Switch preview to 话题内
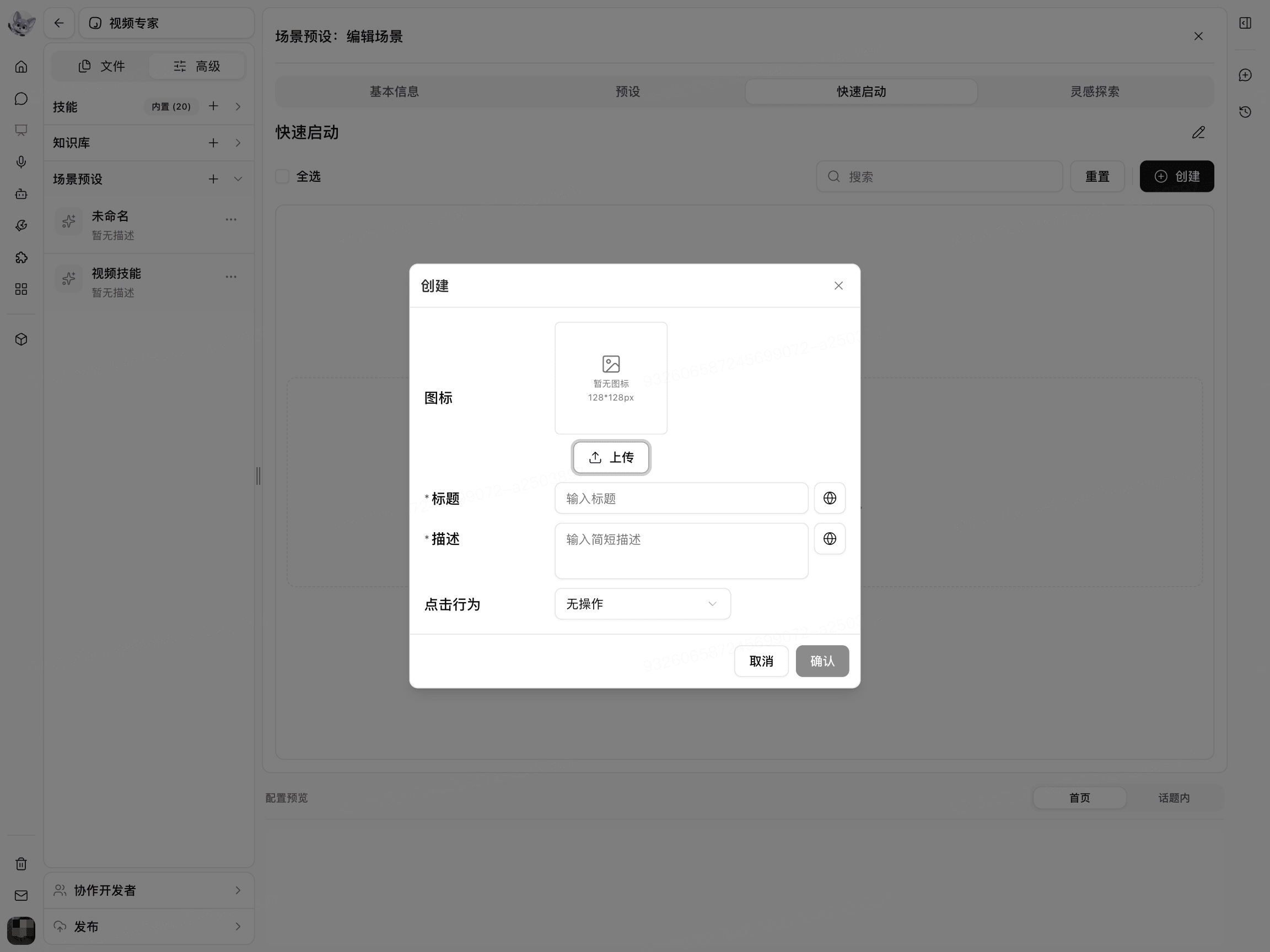Viewport: 1270px width, 952px height. click(1174, 798)
